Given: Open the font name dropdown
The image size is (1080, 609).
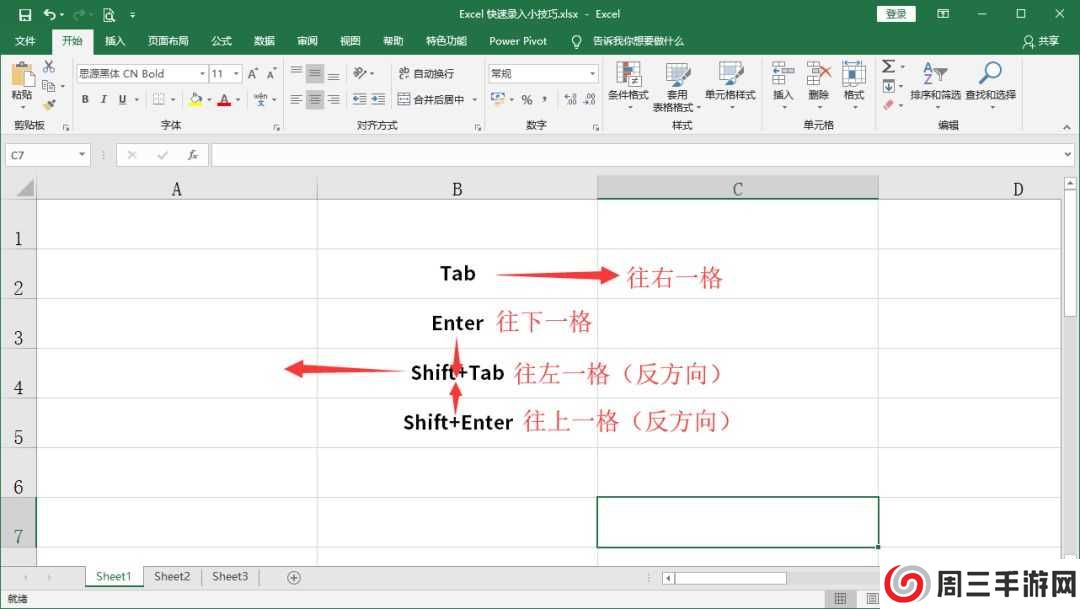Looking at the screenshot, I should point(202,74).
